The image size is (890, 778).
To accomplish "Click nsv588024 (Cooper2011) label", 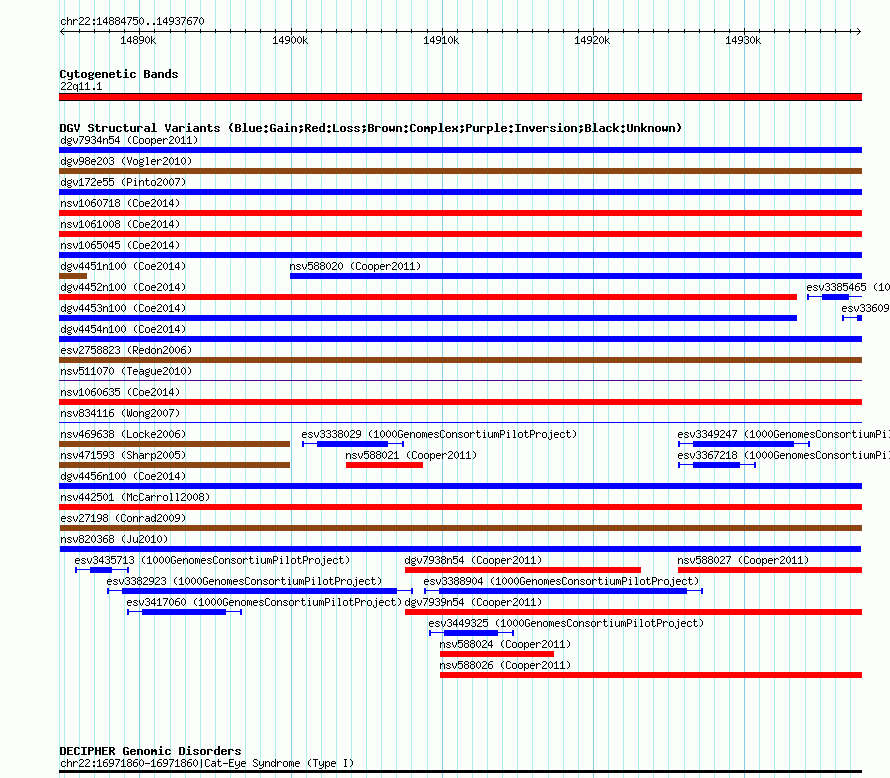I will click(505, 644).
